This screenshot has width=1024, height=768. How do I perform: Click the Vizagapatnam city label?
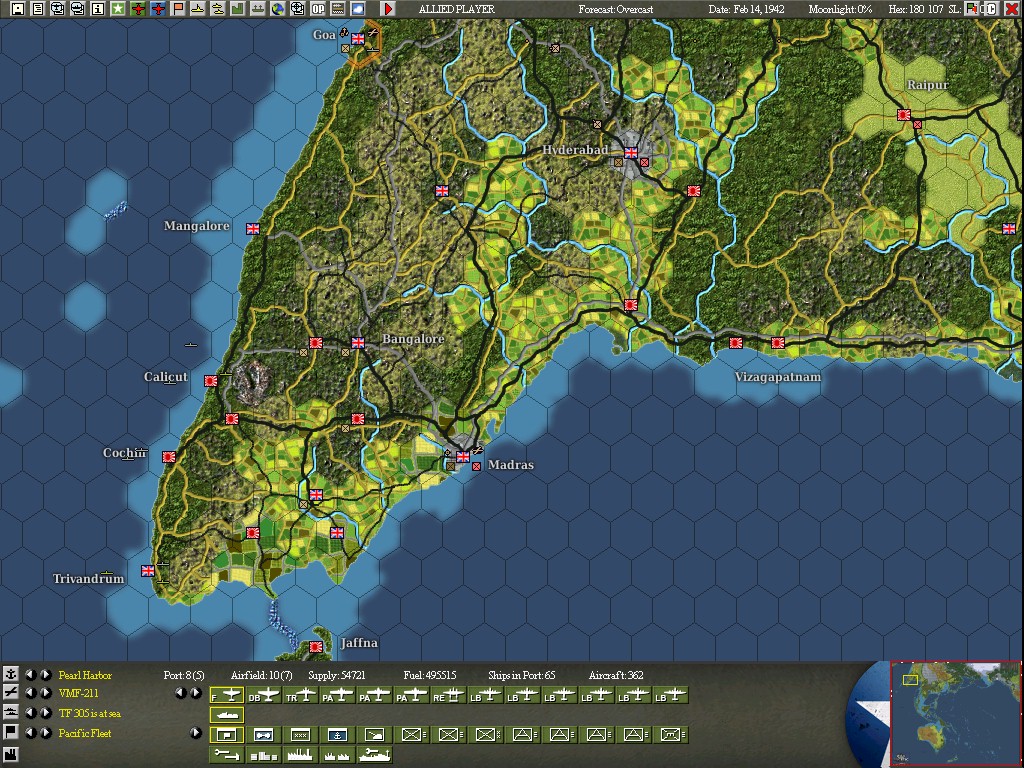click(x=778, y=377)
